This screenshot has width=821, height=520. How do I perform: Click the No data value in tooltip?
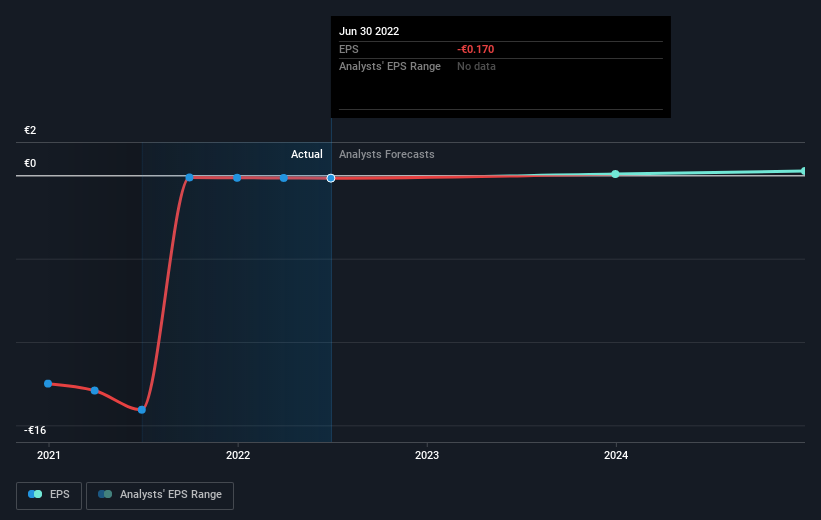(x=476, y=67)
